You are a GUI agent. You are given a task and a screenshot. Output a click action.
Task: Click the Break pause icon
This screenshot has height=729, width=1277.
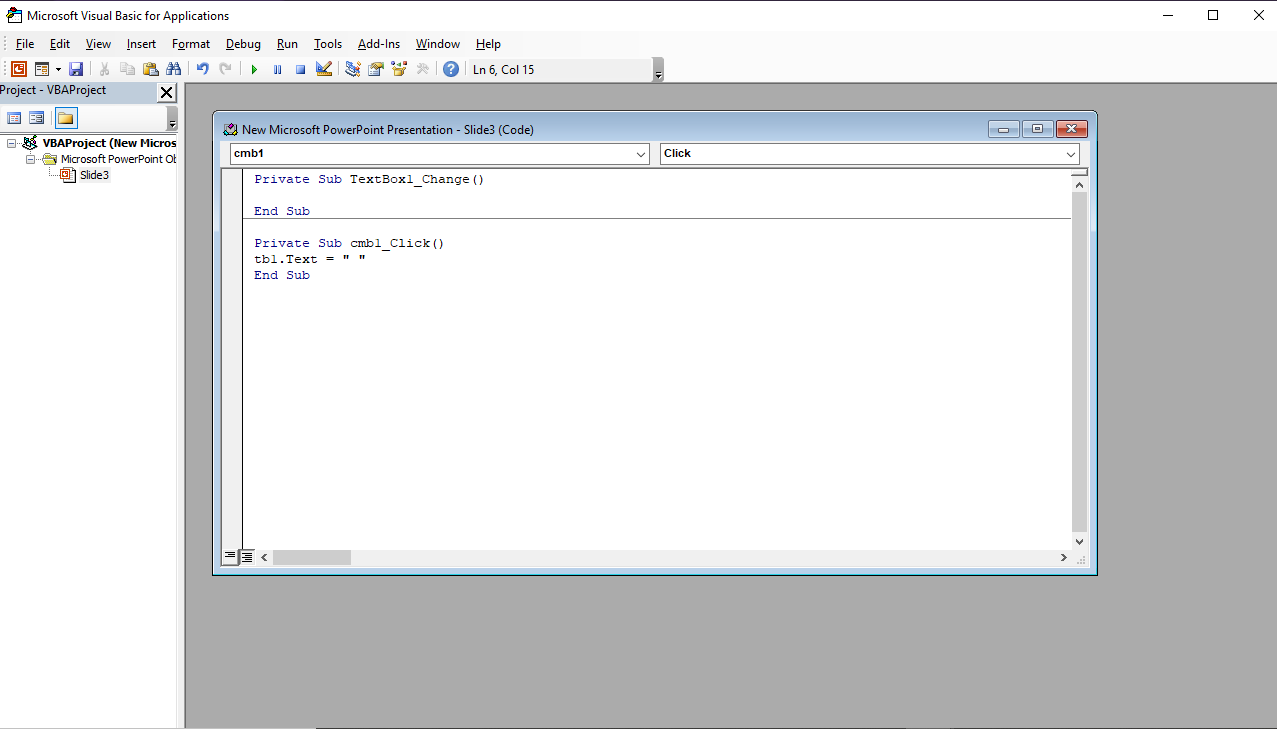277,69
